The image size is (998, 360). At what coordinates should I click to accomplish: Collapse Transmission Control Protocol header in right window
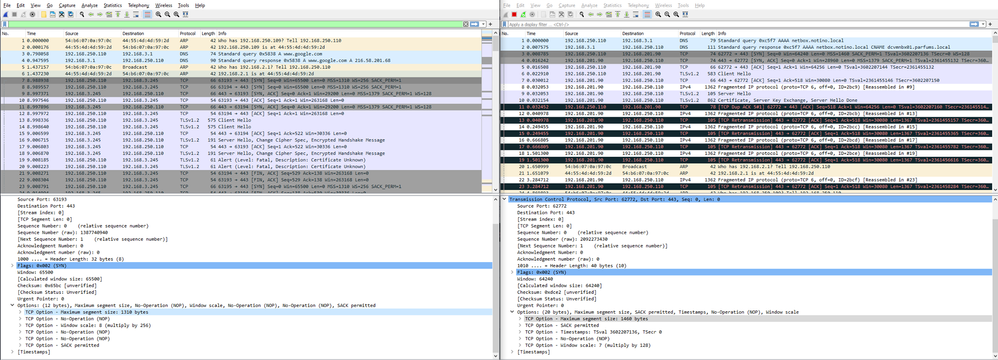[x=505, y=199]
